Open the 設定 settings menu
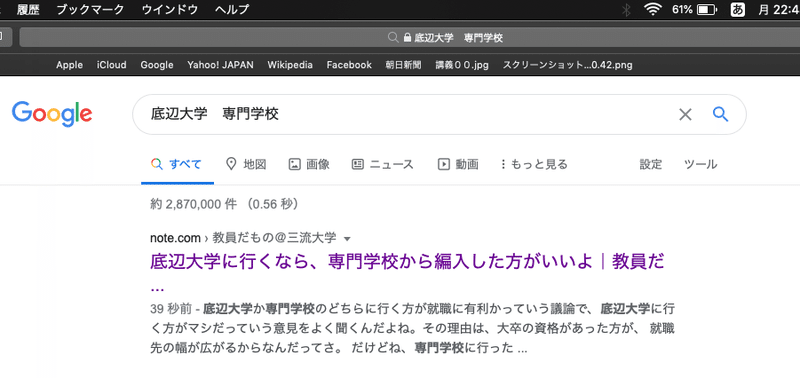 [651, 164]
